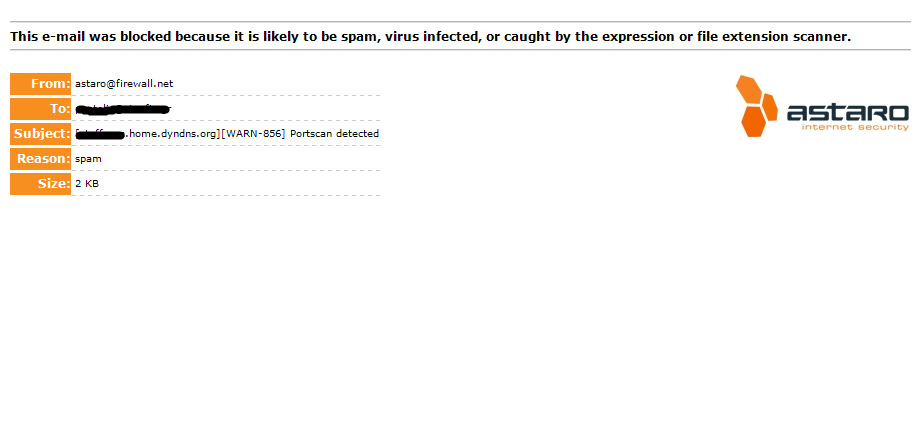This screenshot has width=921, height=444.
Task: Click the blacked-out hostname in subject line
Action: [100, 134]
